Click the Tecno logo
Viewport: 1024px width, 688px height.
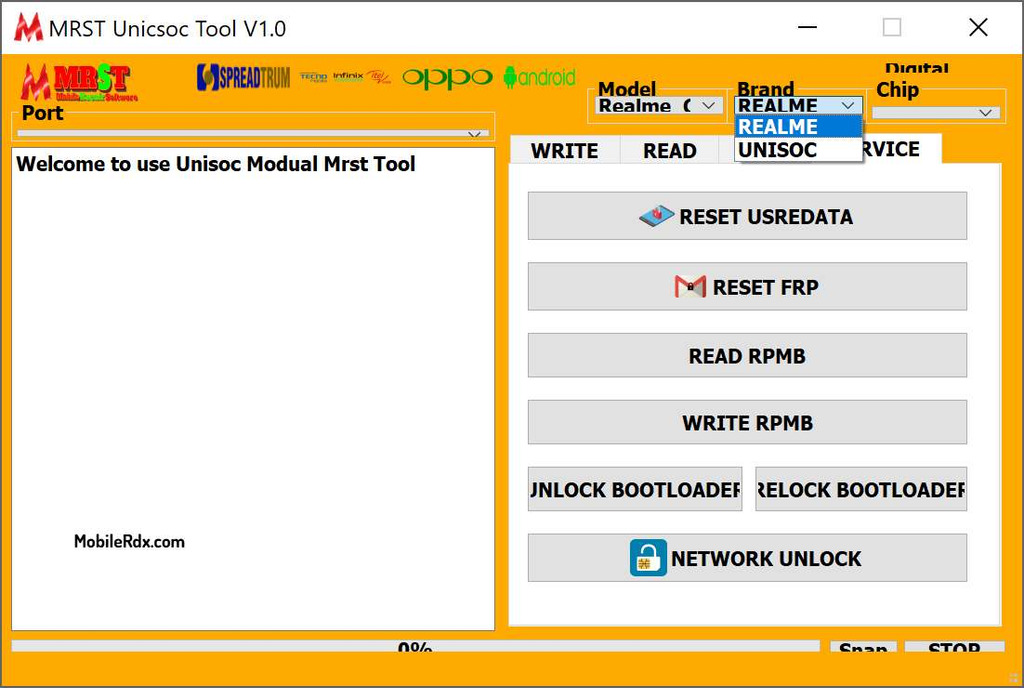coord(313,78)
